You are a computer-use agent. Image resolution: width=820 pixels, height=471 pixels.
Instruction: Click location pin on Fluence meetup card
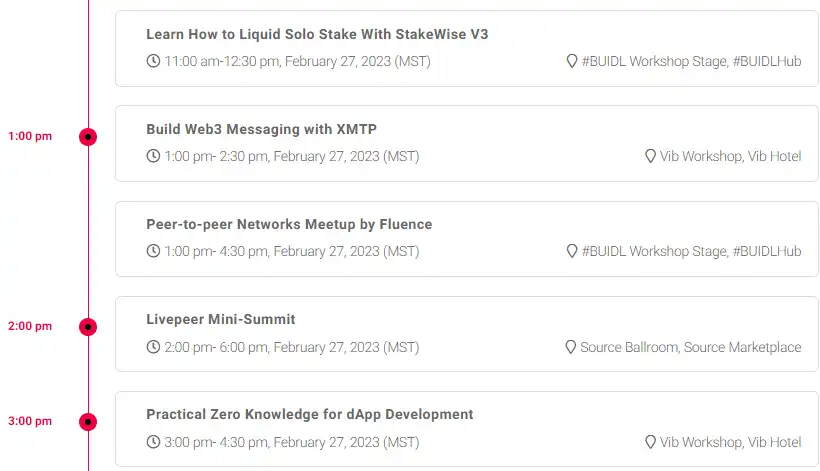coord(572,251)
